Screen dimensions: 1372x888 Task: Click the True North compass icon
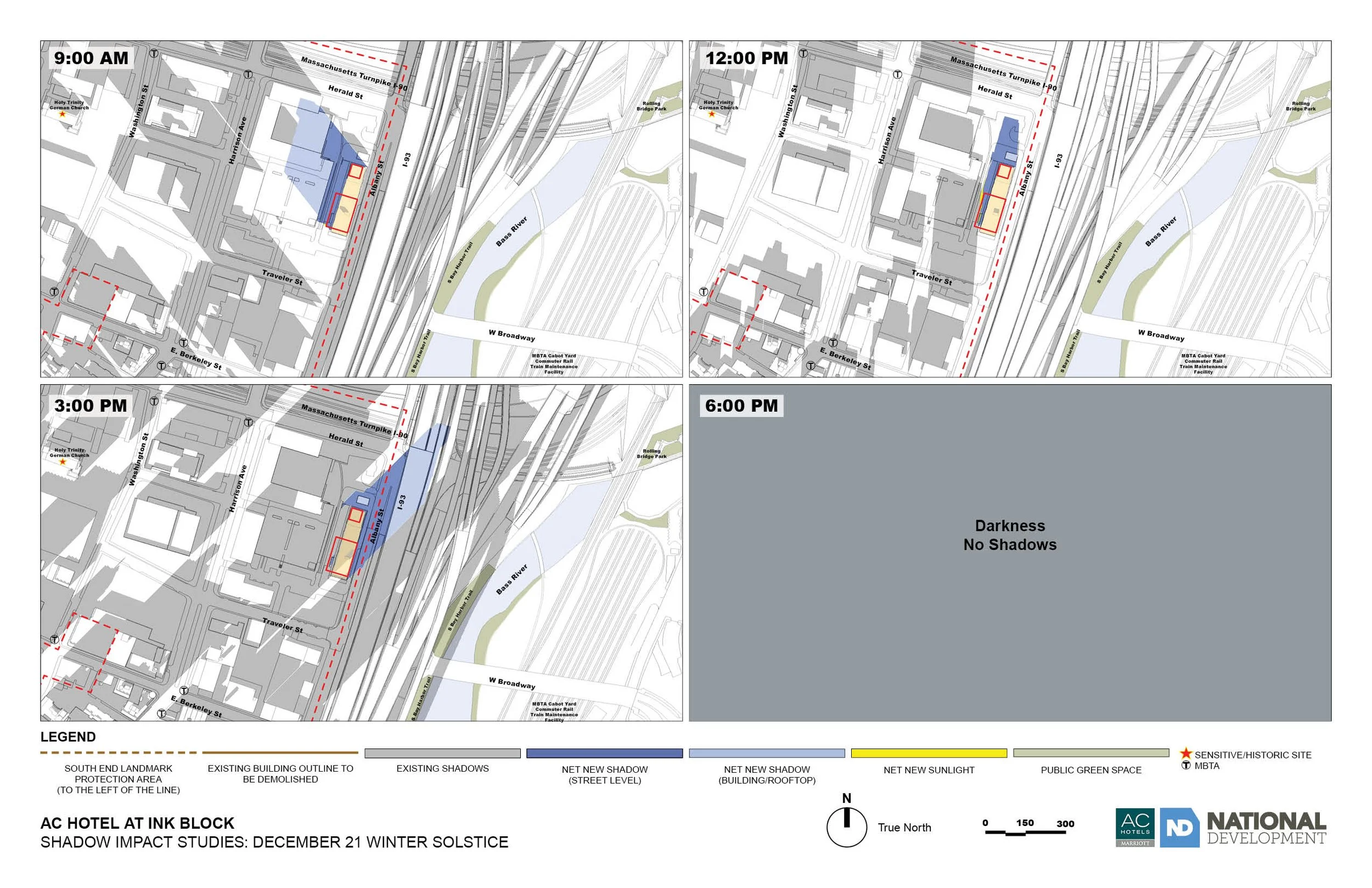click(x=846, y=827)
